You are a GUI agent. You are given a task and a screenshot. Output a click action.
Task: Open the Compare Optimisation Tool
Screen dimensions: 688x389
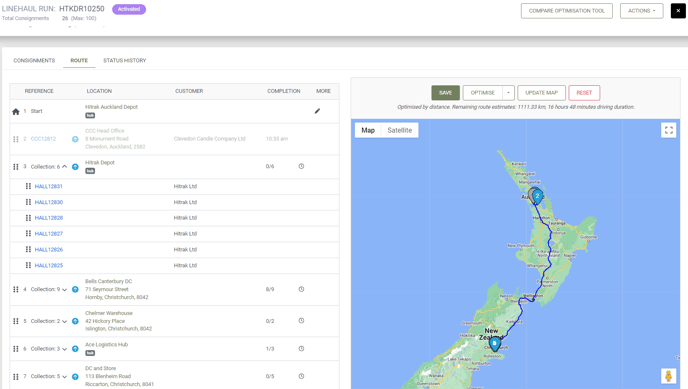(566, 11)
